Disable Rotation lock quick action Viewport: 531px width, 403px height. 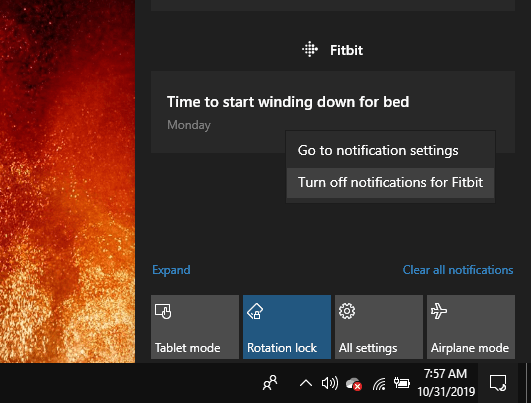(x=287, y=327)
